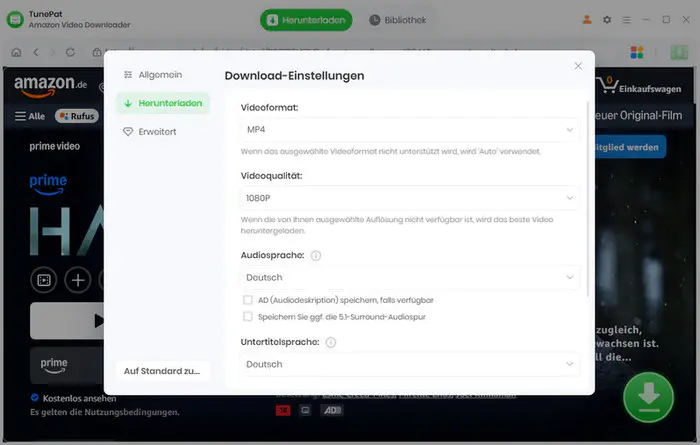
Task: Enable AD (Audiodeskription) speichern checkbox
Action: 248,300
